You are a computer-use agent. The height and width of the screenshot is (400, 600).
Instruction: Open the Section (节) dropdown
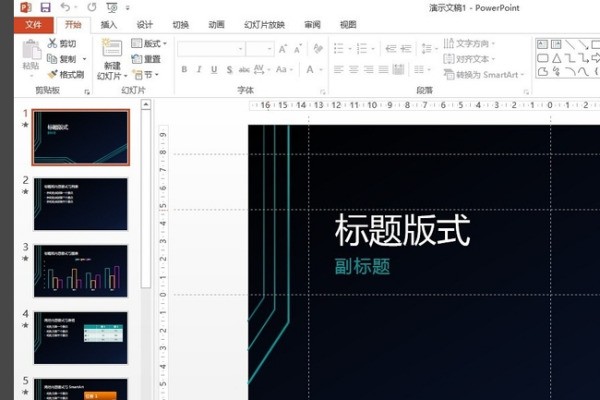click(x=145, y=74)
